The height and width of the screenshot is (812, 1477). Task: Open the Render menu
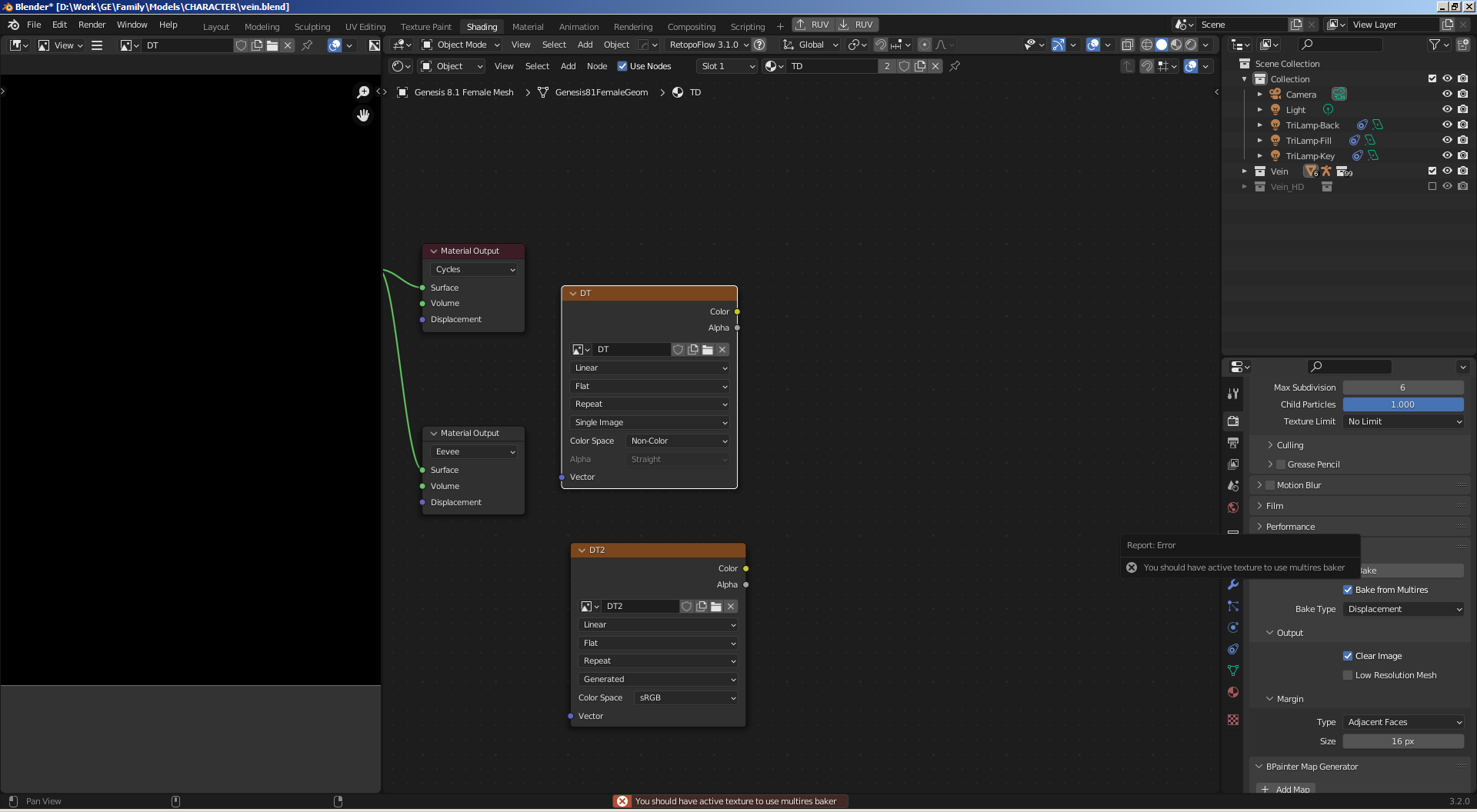tap(92, 25)
